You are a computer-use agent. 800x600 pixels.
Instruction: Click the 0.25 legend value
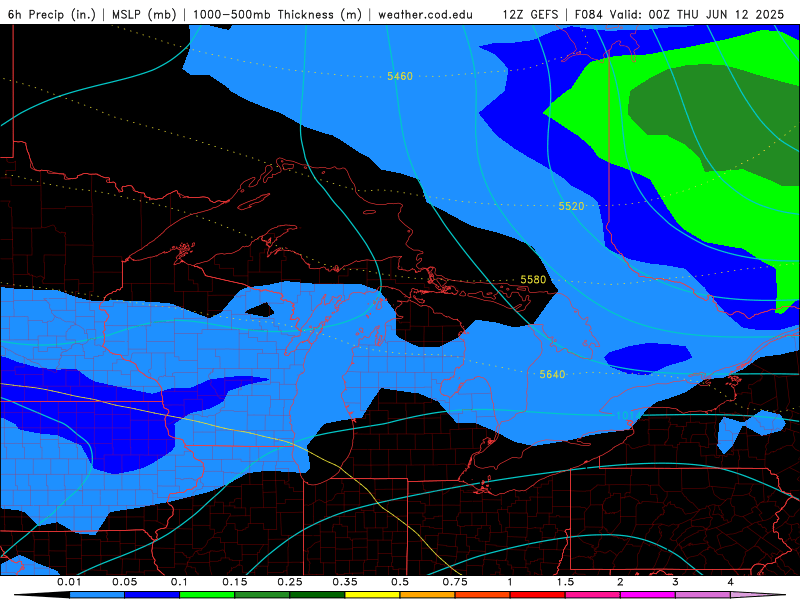290,582
